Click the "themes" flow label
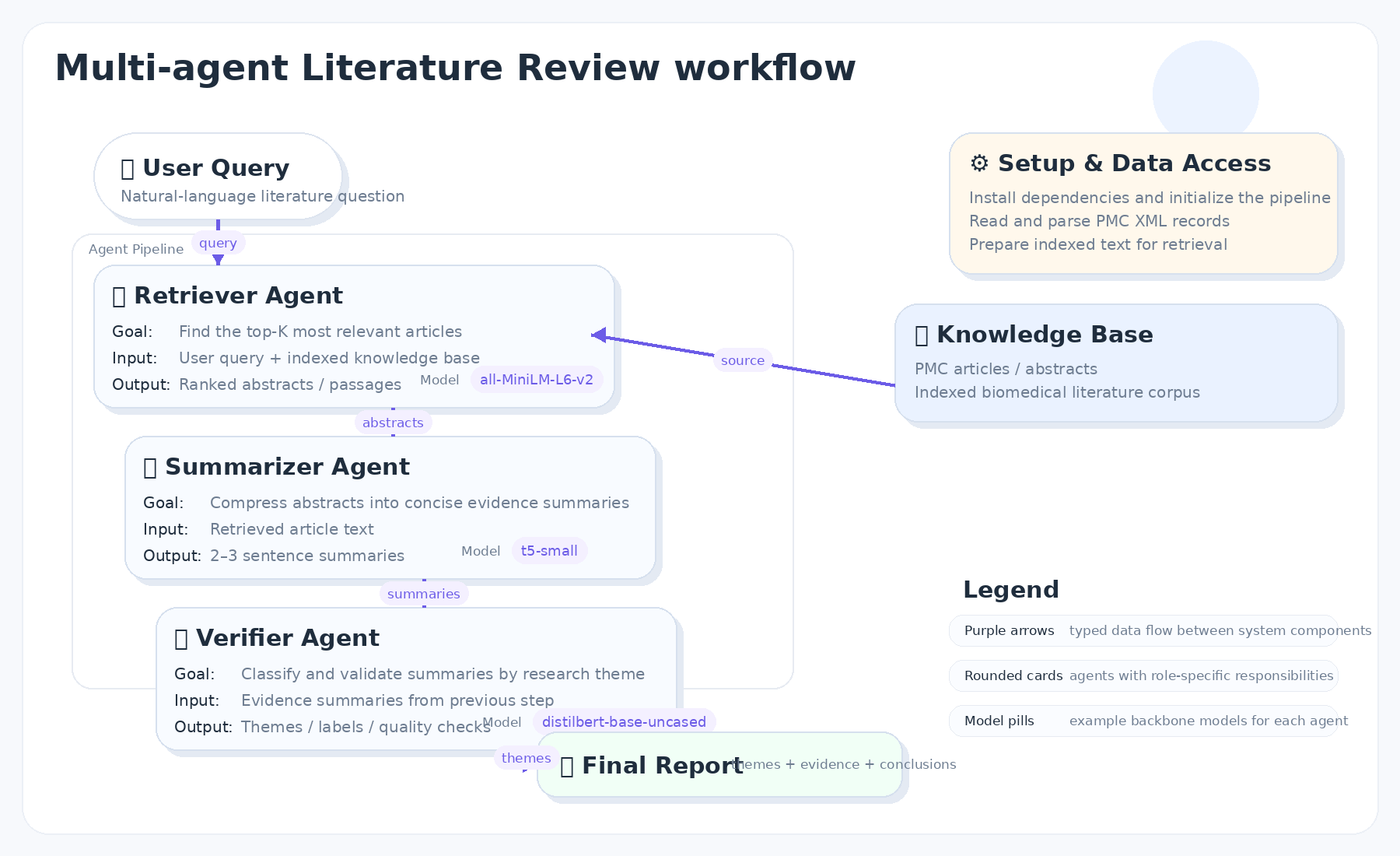The image size is (1400, 856). (x=526, y=758)
